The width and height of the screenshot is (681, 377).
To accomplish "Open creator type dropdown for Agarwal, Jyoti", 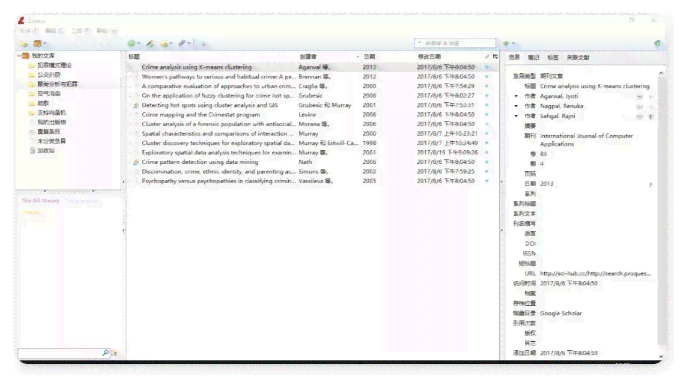I will 516,96.
